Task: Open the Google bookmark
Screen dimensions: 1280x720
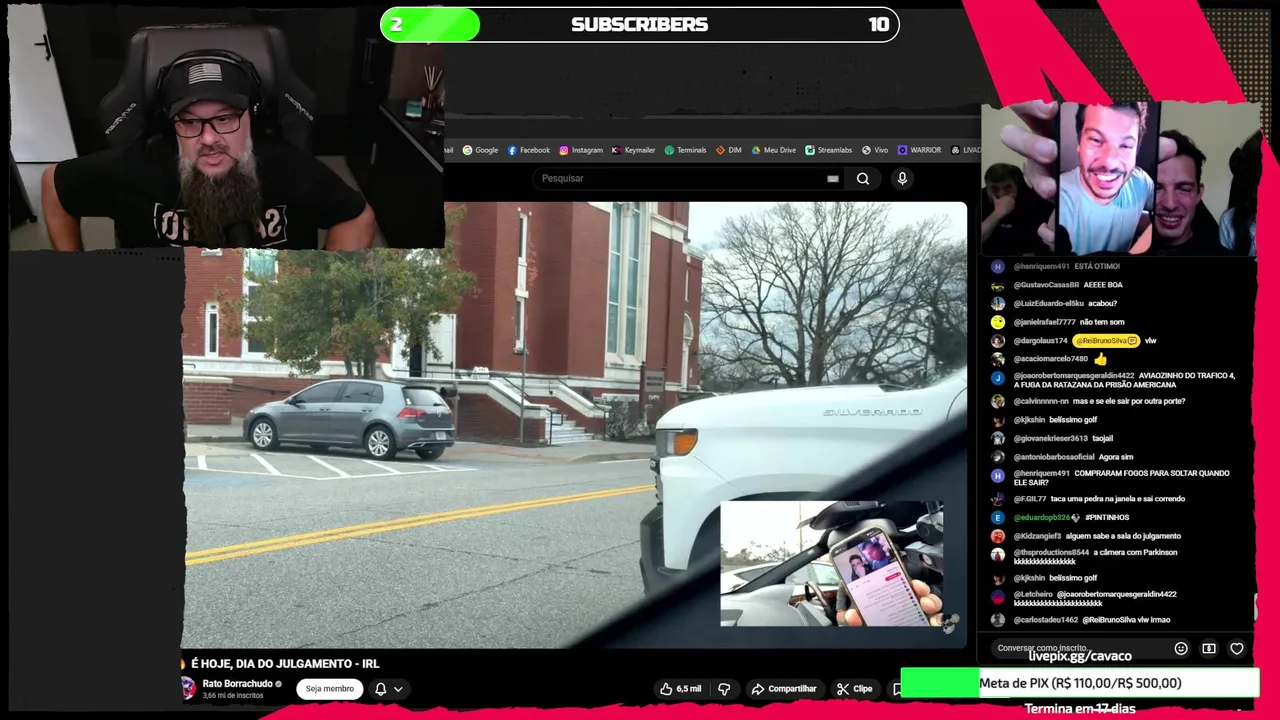Action: (x=480, y=150)
